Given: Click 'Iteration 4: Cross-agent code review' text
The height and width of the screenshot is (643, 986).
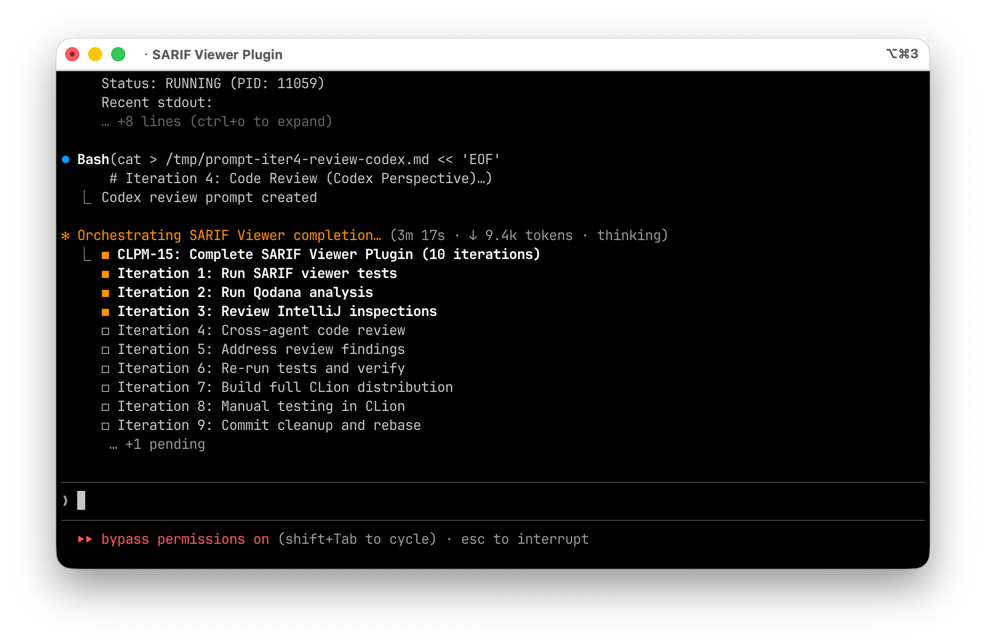Looking at the screenshot, I should (x=262, y=331).
